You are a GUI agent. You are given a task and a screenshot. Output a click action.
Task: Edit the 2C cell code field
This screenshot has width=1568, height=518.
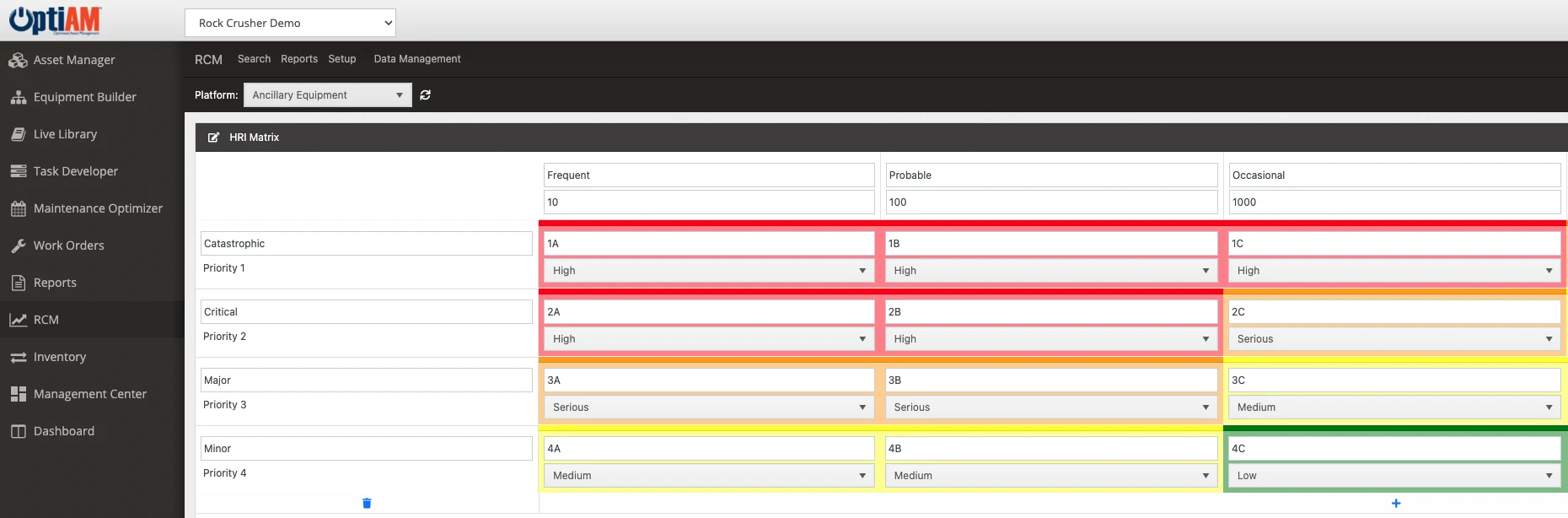coord(1394,312)
